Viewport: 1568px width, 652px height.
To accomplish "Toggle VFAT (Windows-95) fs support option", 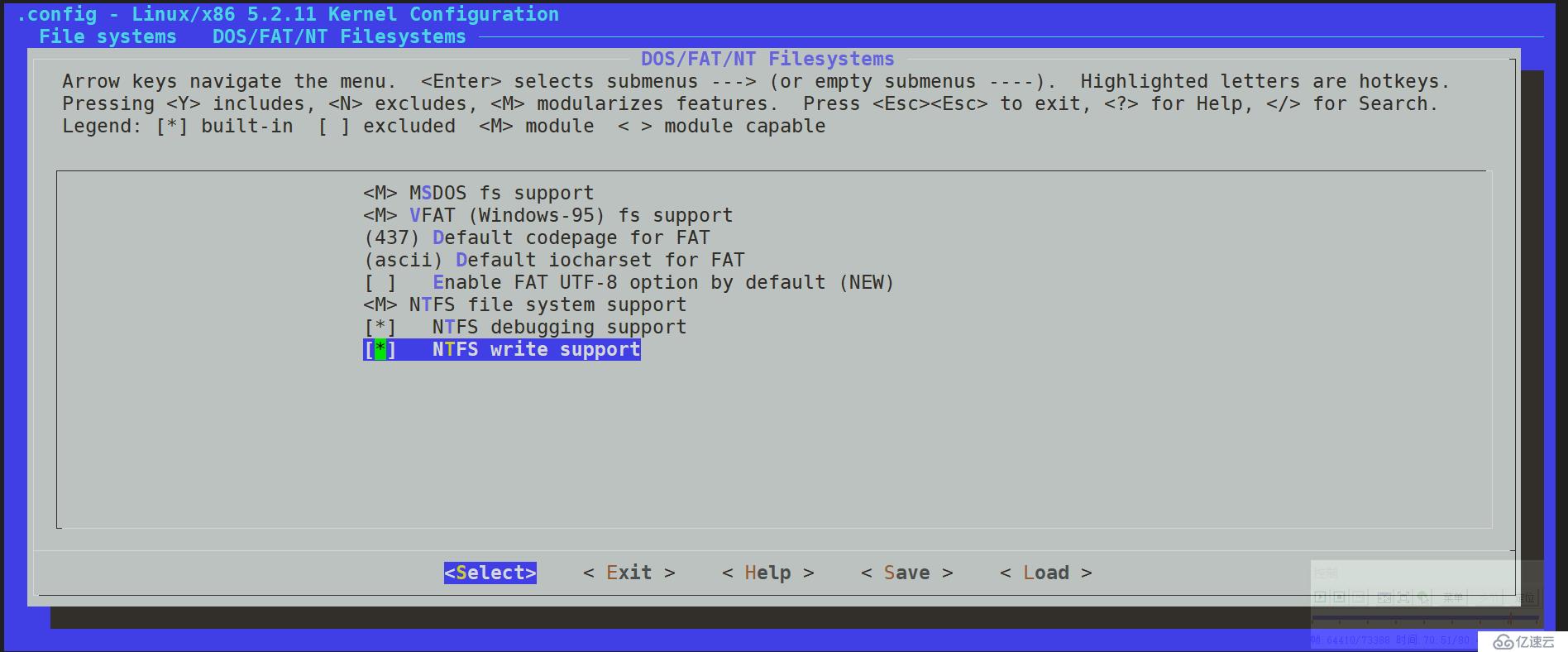I will (x=548, y=215).
